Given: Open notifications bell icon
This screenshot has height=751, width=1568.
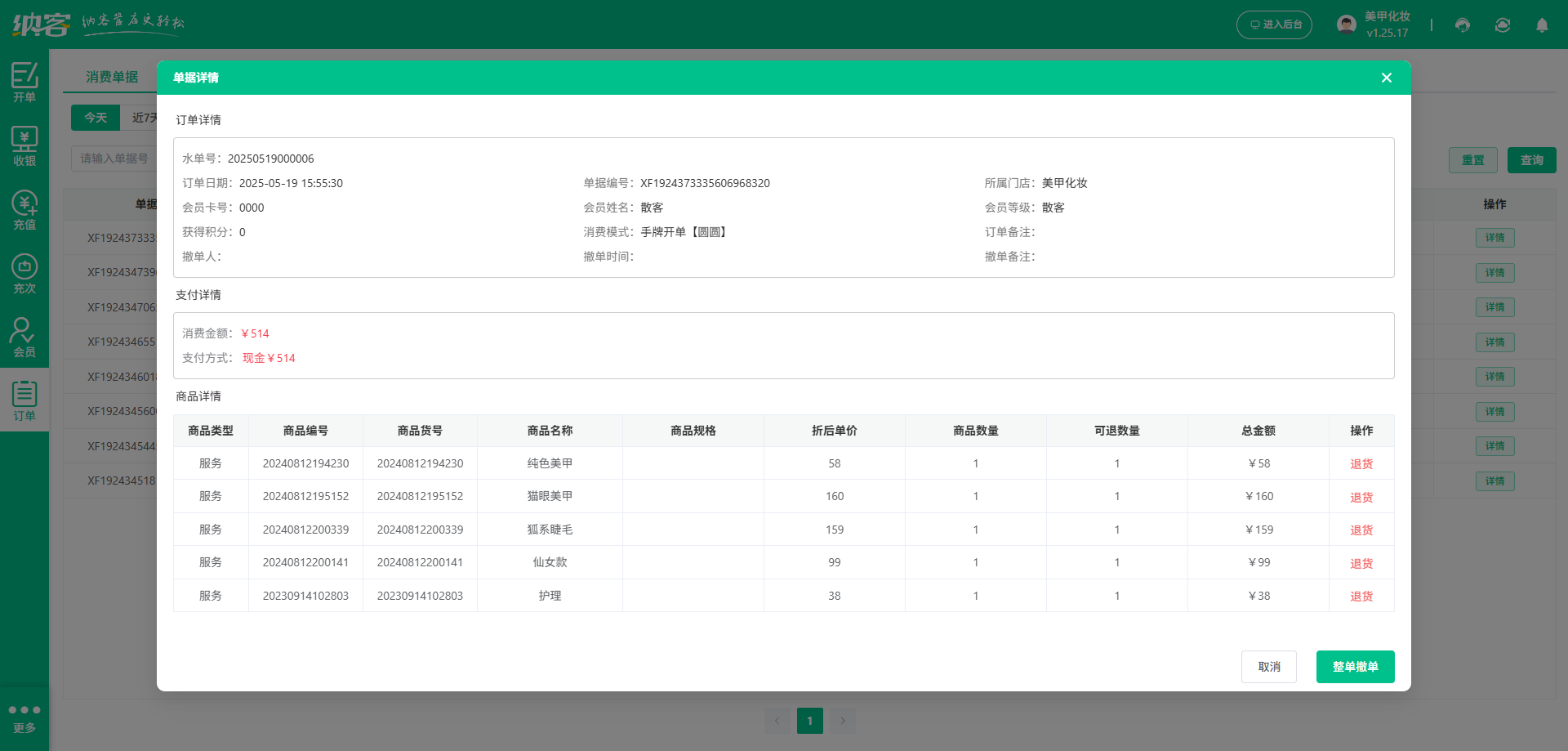Looking at the screenshot, I should [x=1542, y=25].
